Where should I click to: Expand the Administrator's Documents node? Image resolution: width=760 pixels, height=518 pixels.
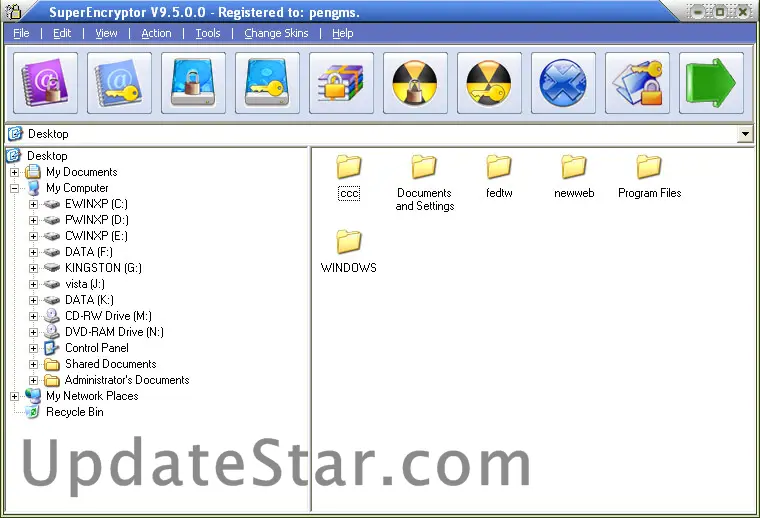33,380
